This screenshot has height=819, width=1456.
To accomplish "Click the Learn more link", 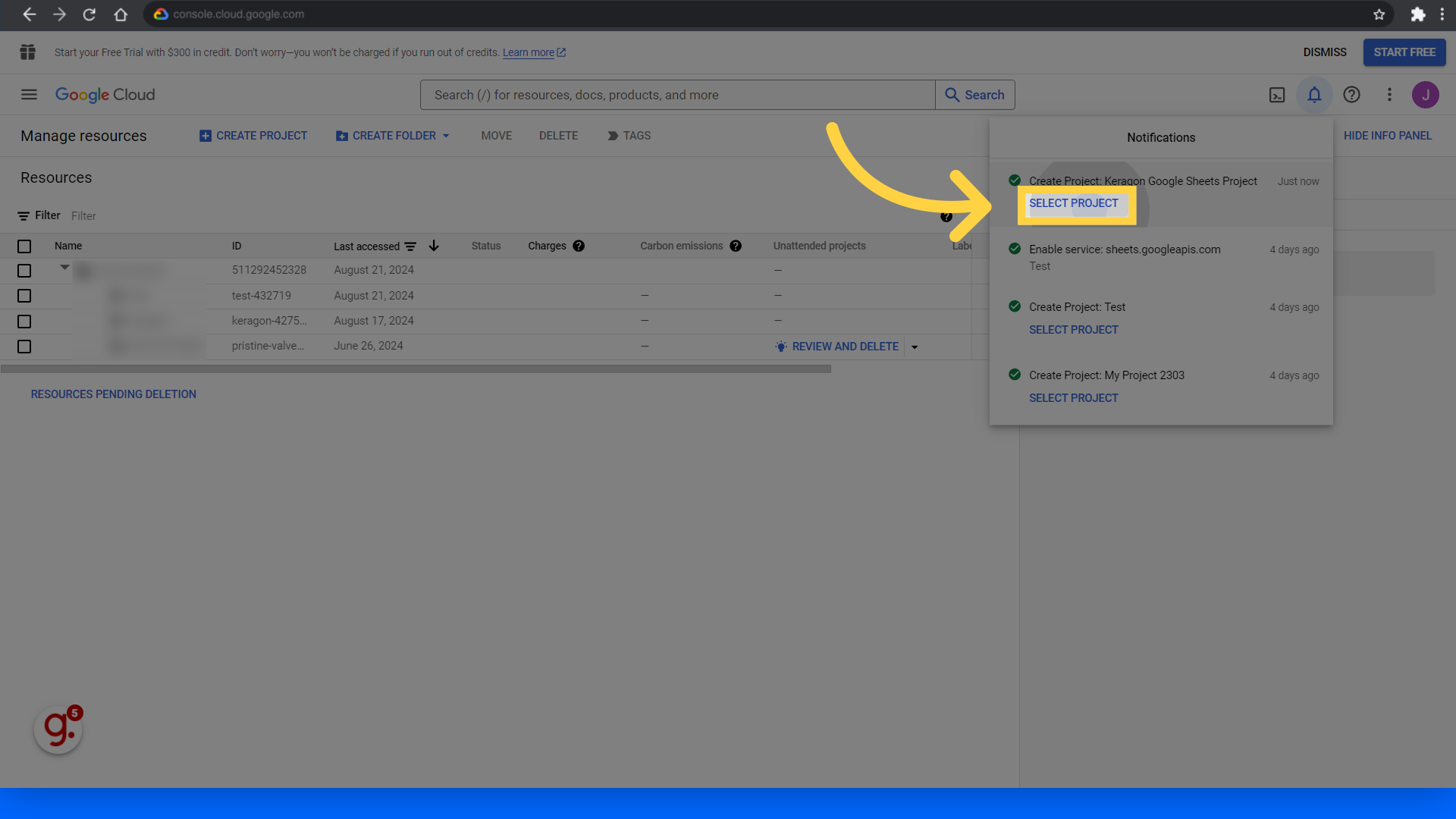I will pos(534,52).
